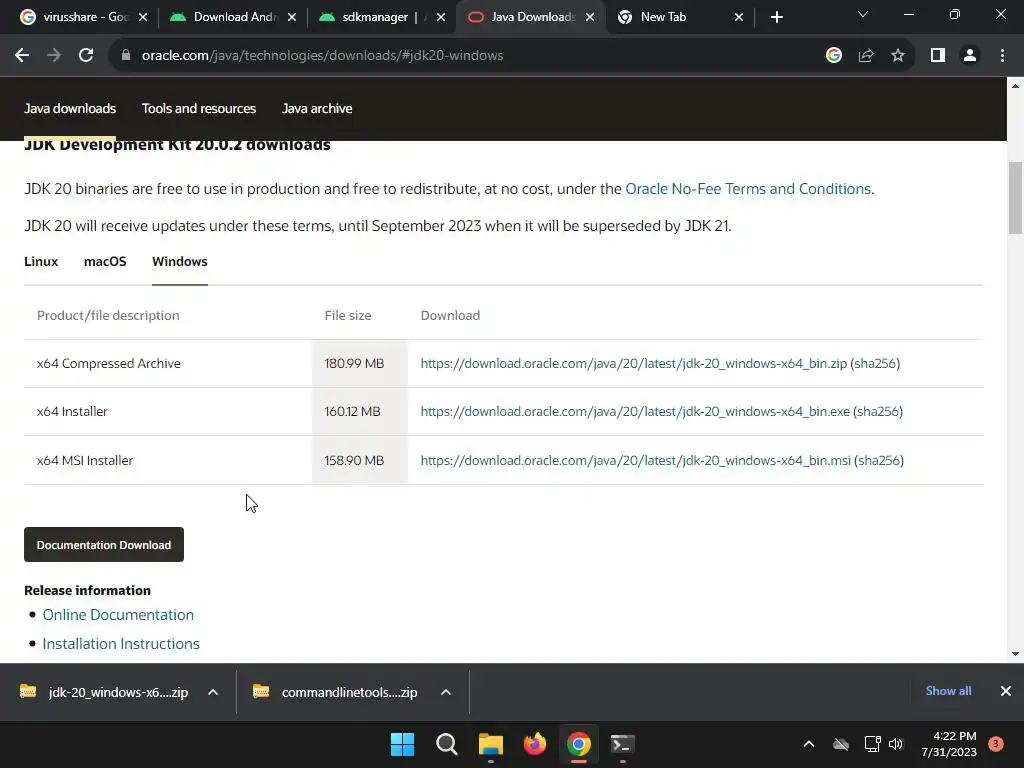Close the Java Downloads tab
The image size is (1024, 768).
(590, 17)
